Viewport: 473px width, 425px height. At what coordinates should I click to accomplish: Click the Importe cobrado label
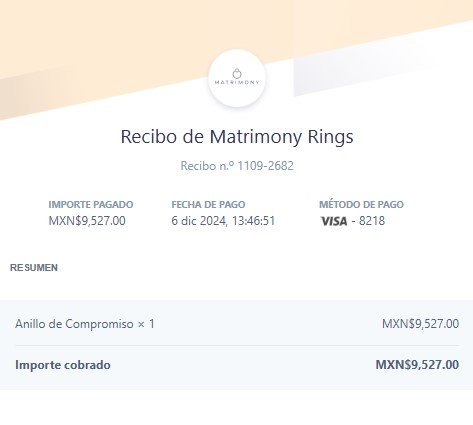(63, 365)
